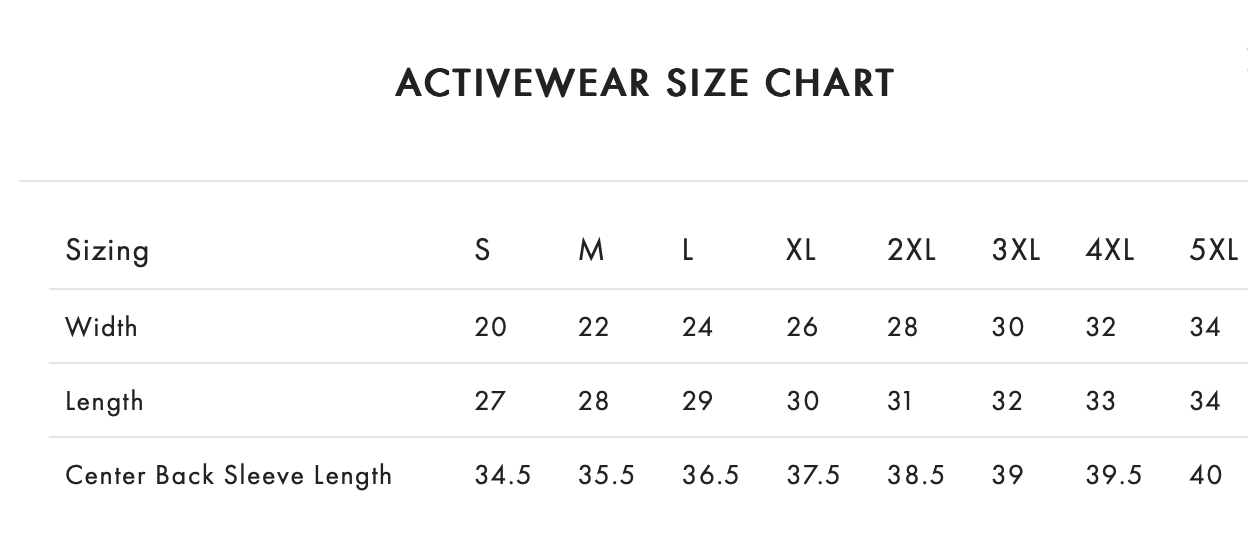This screenshot has width=1248, height=556.
Task: Click the Width value 24 for size L
Action: [x=697, y=327]
